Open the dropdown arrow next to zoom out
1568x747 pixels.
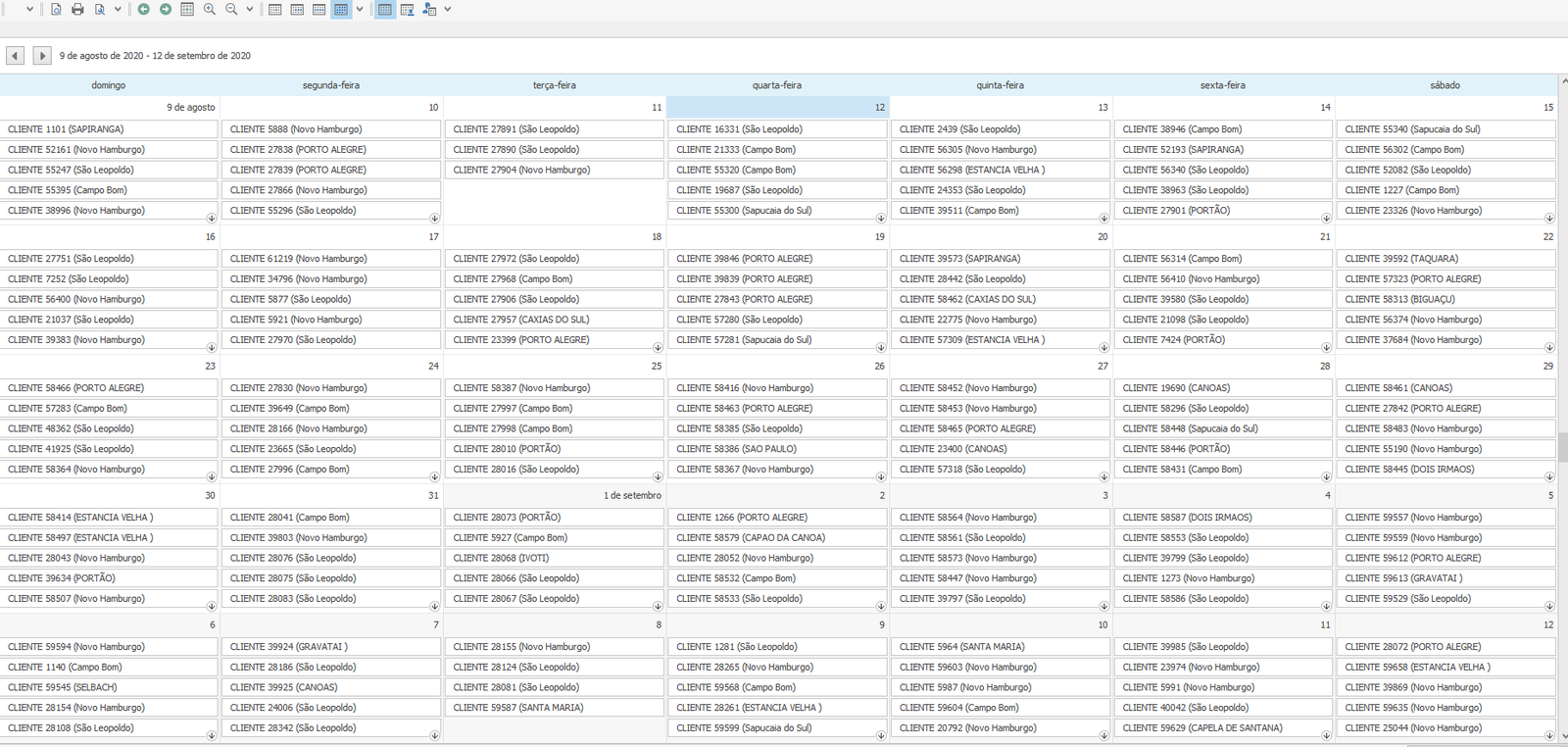tap(250, 10)
